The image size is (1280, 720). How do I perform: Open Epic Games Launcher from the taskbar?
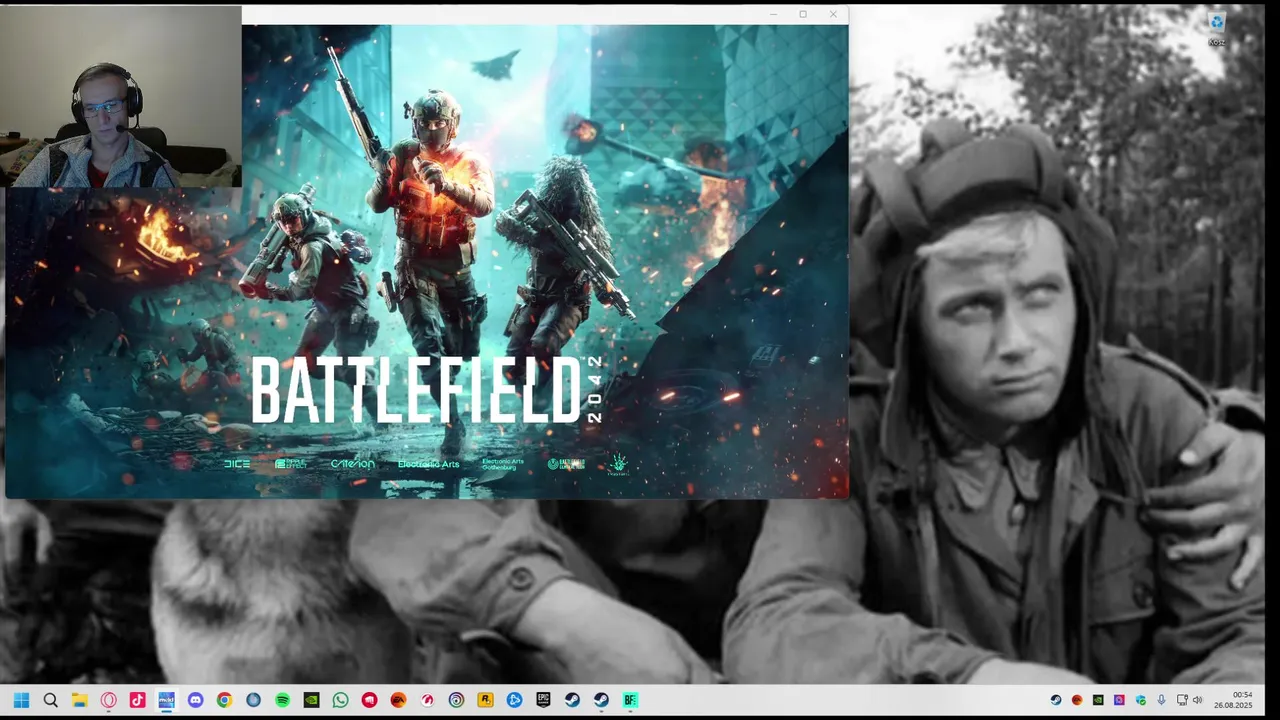(543, 700)
